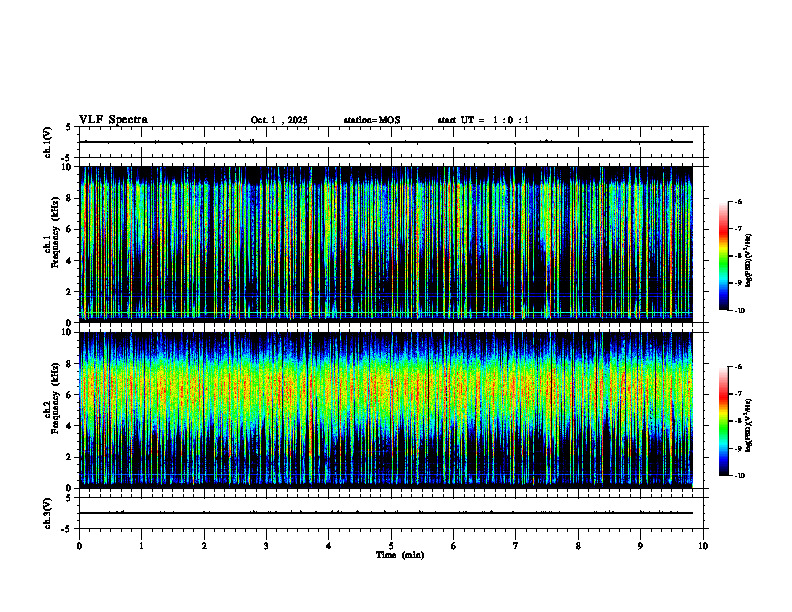Click the ch.1 frequency axis "4" tick label
This screenshot has width=792, height=612.
[70, 261]
